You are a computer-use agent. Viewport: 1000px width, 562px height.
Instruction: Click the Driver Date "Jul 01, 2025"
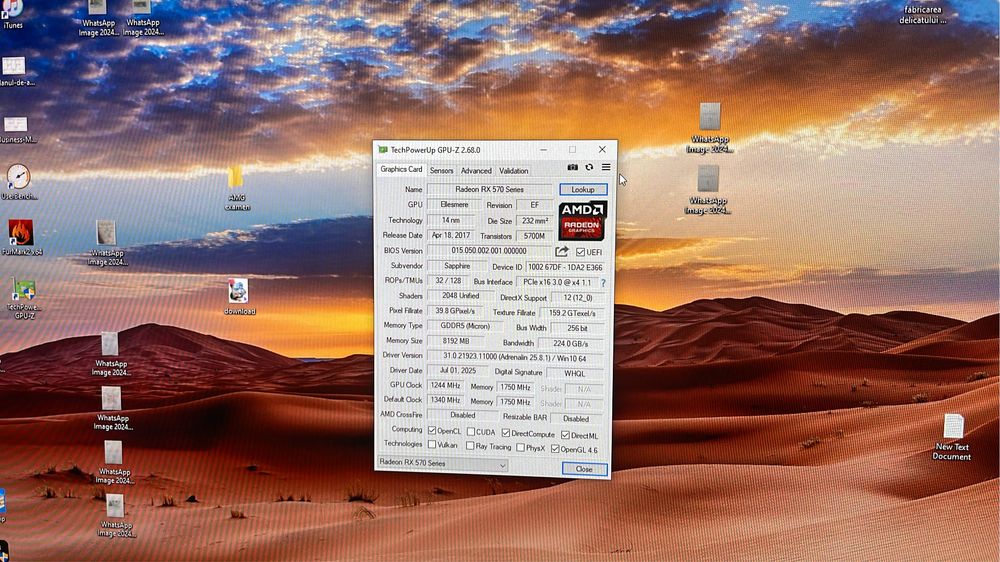[x=458, y=371]
